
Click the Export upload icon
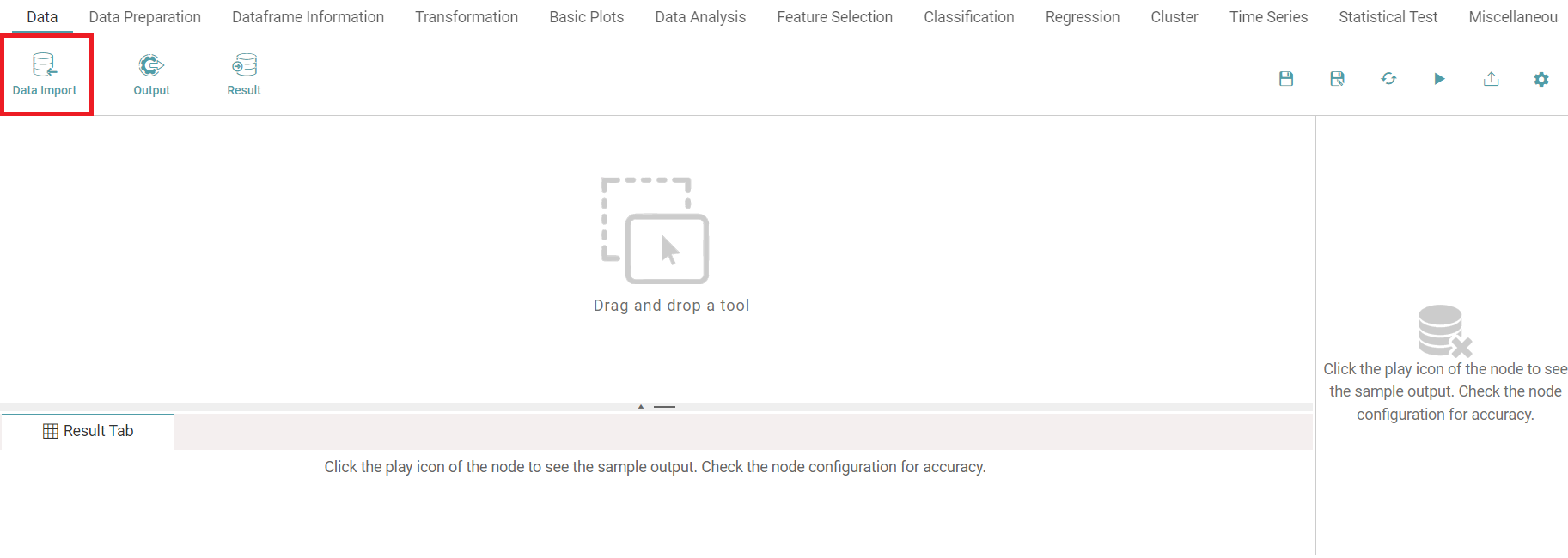point(1491,79)
